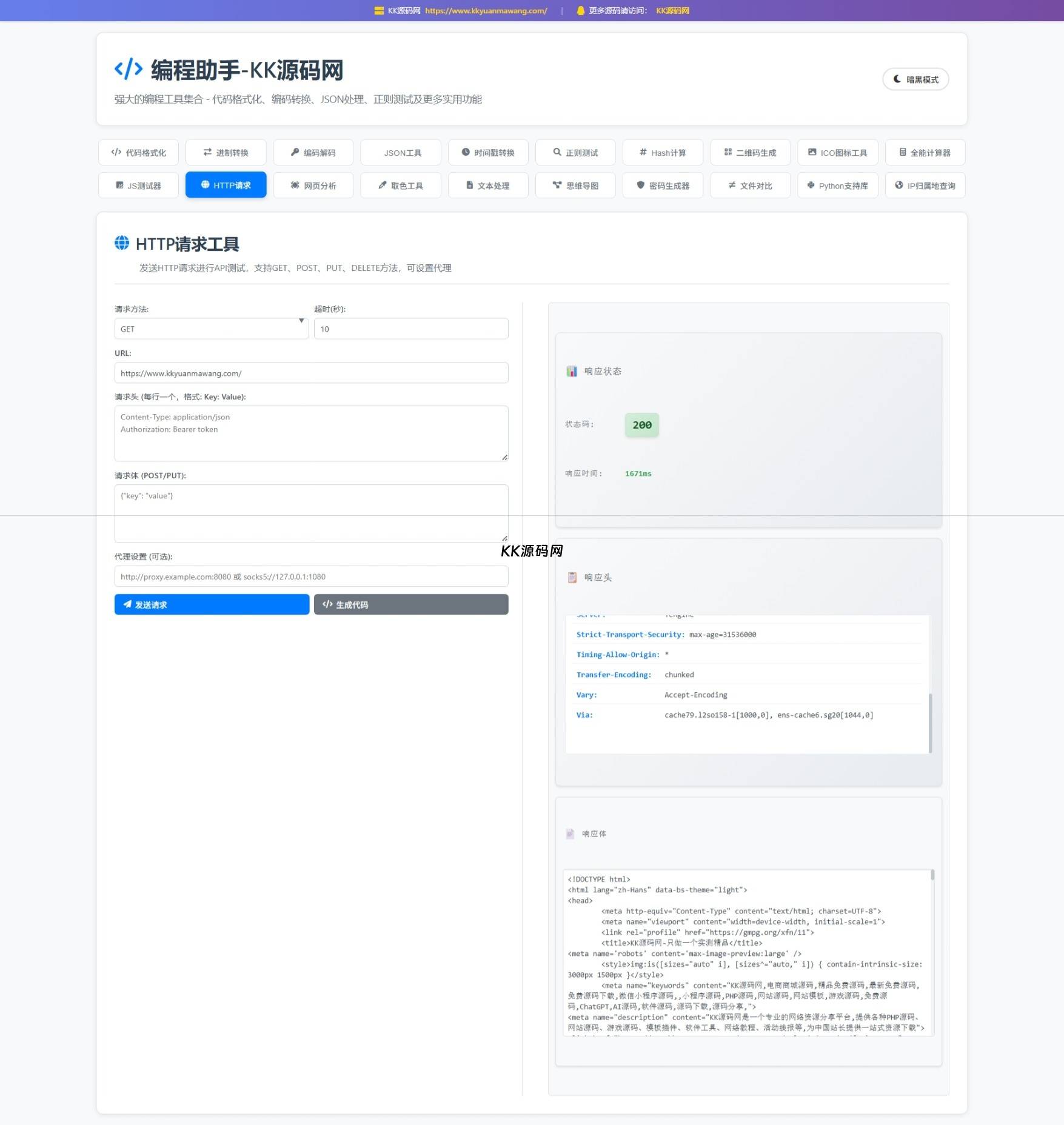Click the Strict-Transport-Security header row
The height and width of the screenshot is (1125, 1064).
click(749, 634)
